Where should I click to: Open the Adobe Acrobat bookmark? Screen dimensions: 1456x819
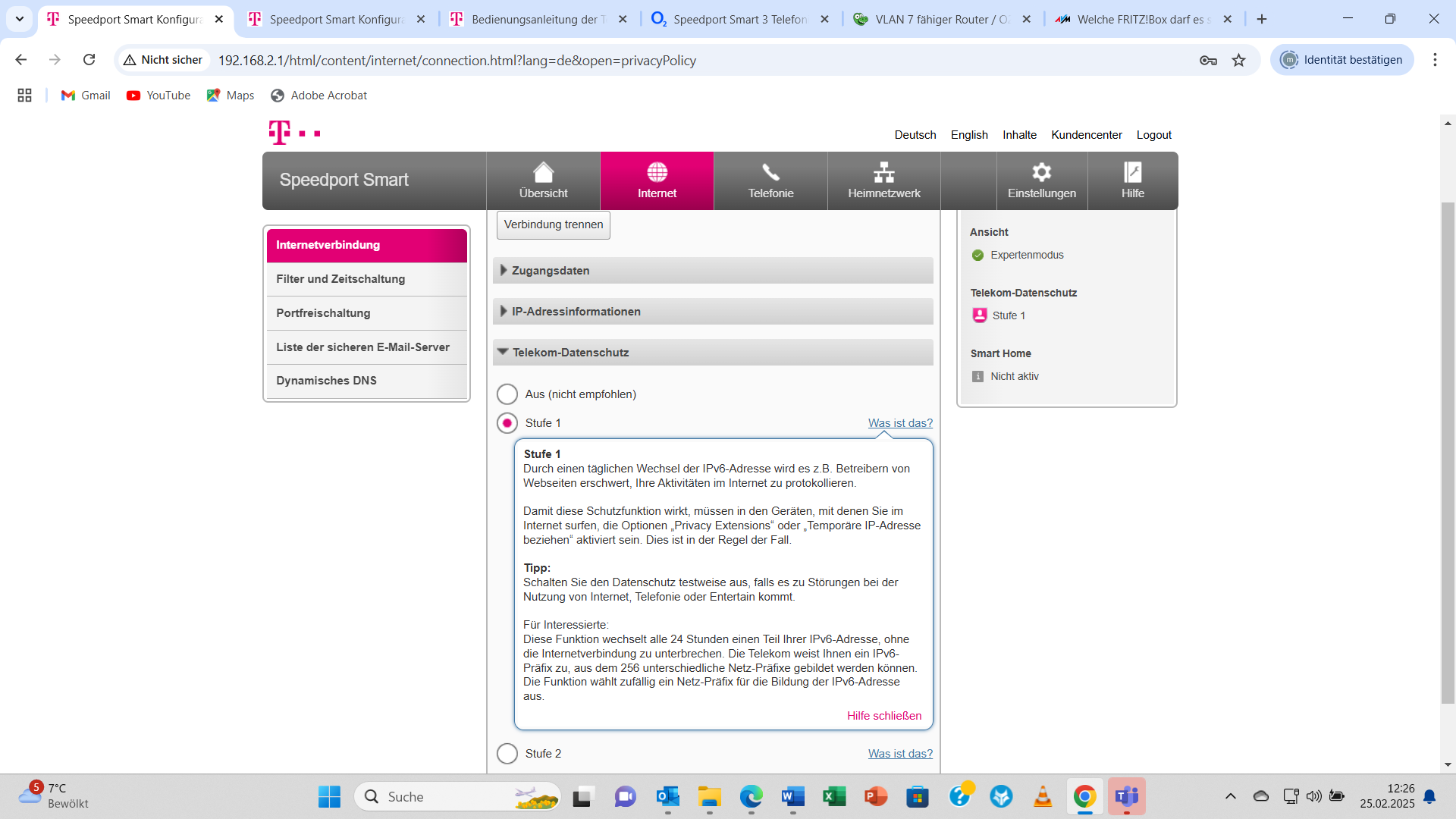(x=318, y=96)
